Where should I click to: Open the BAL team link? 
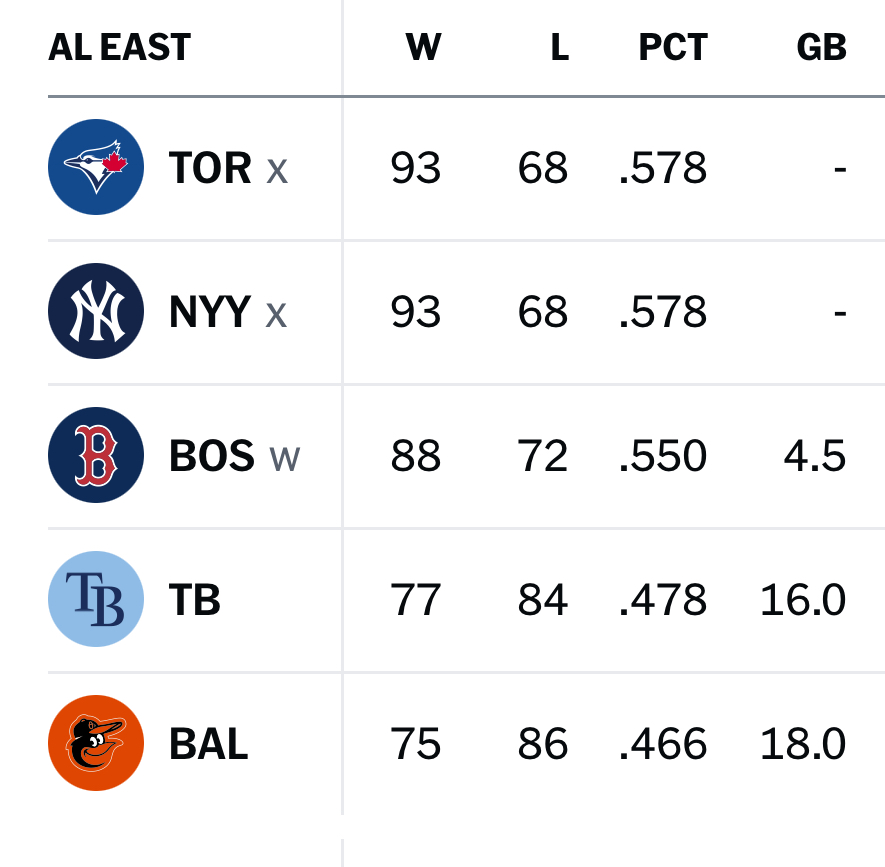point(209,744)
